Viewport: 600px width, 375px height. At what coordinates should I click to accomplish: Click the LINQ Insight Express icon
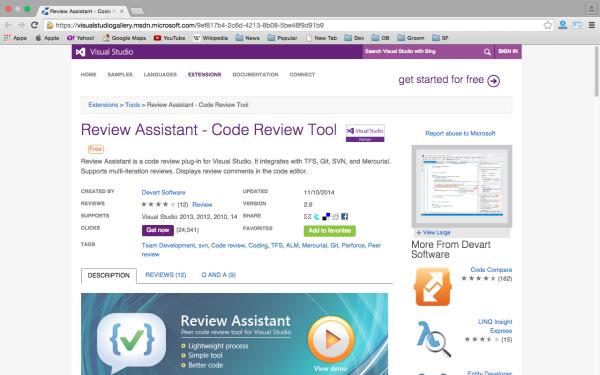click(x=434, y=339)
